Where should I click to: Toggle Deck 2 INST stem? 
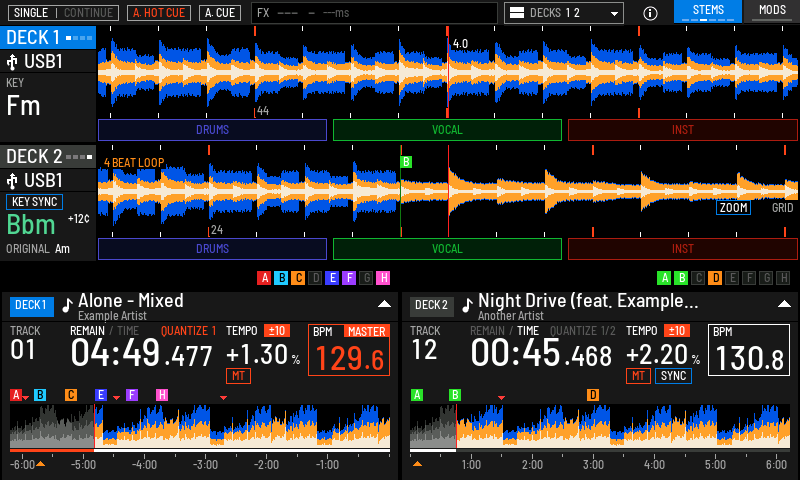(683, 249)
